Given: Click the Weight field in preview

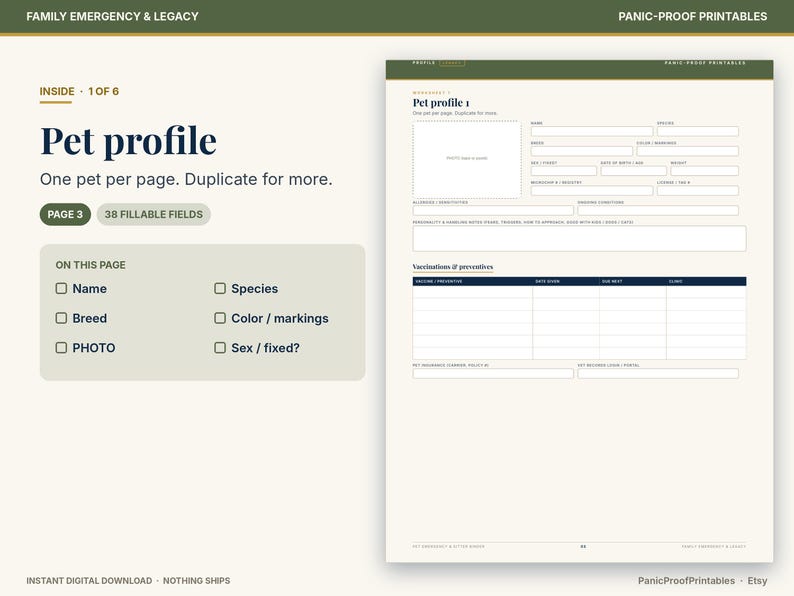Looking at the screenshot, I should click(x=704, y=171).
